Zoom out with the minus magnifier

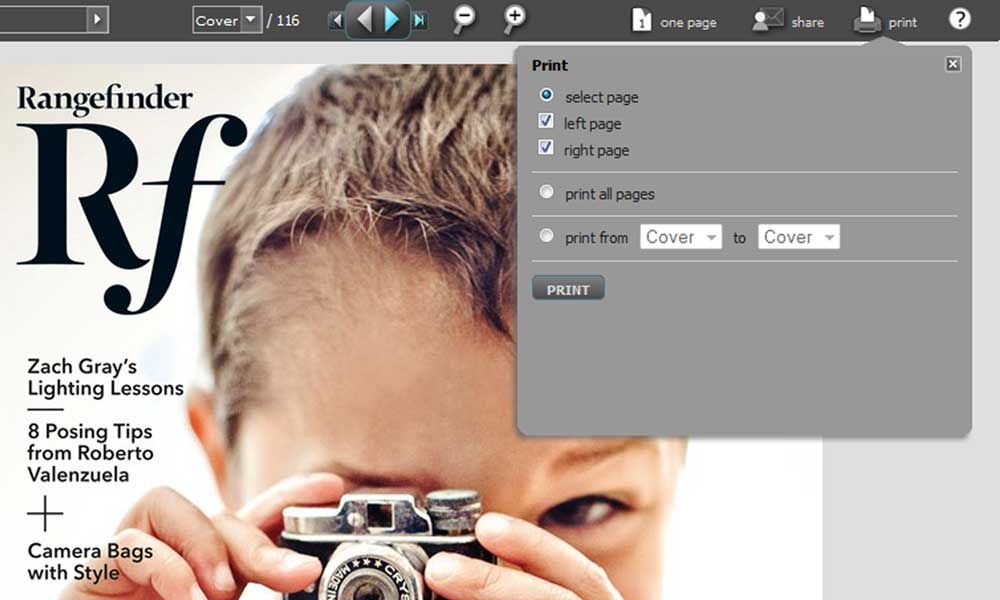click(x=464, y=19)
